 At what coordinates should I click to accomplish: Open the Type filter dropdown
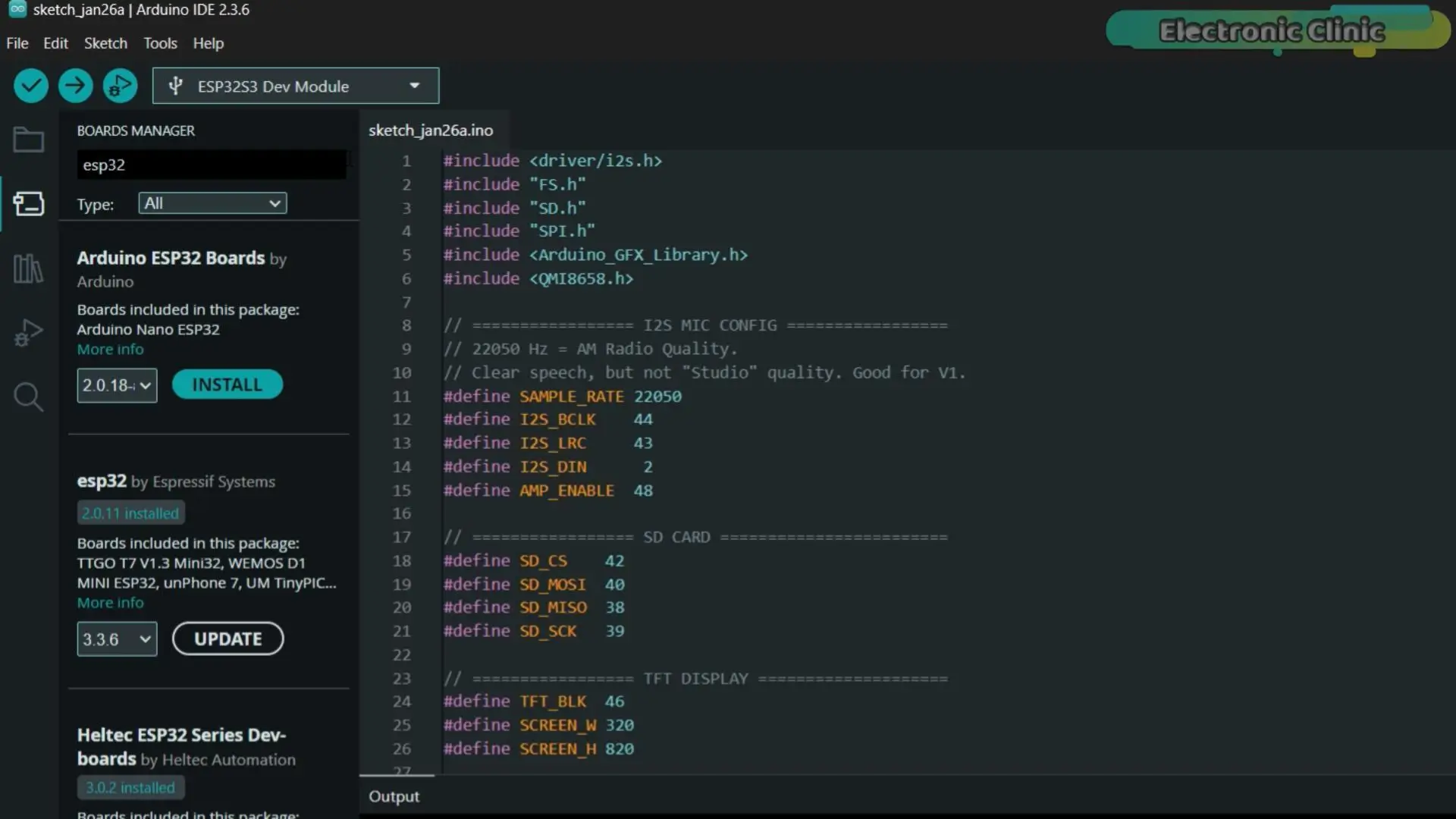(x=212, y=203)
